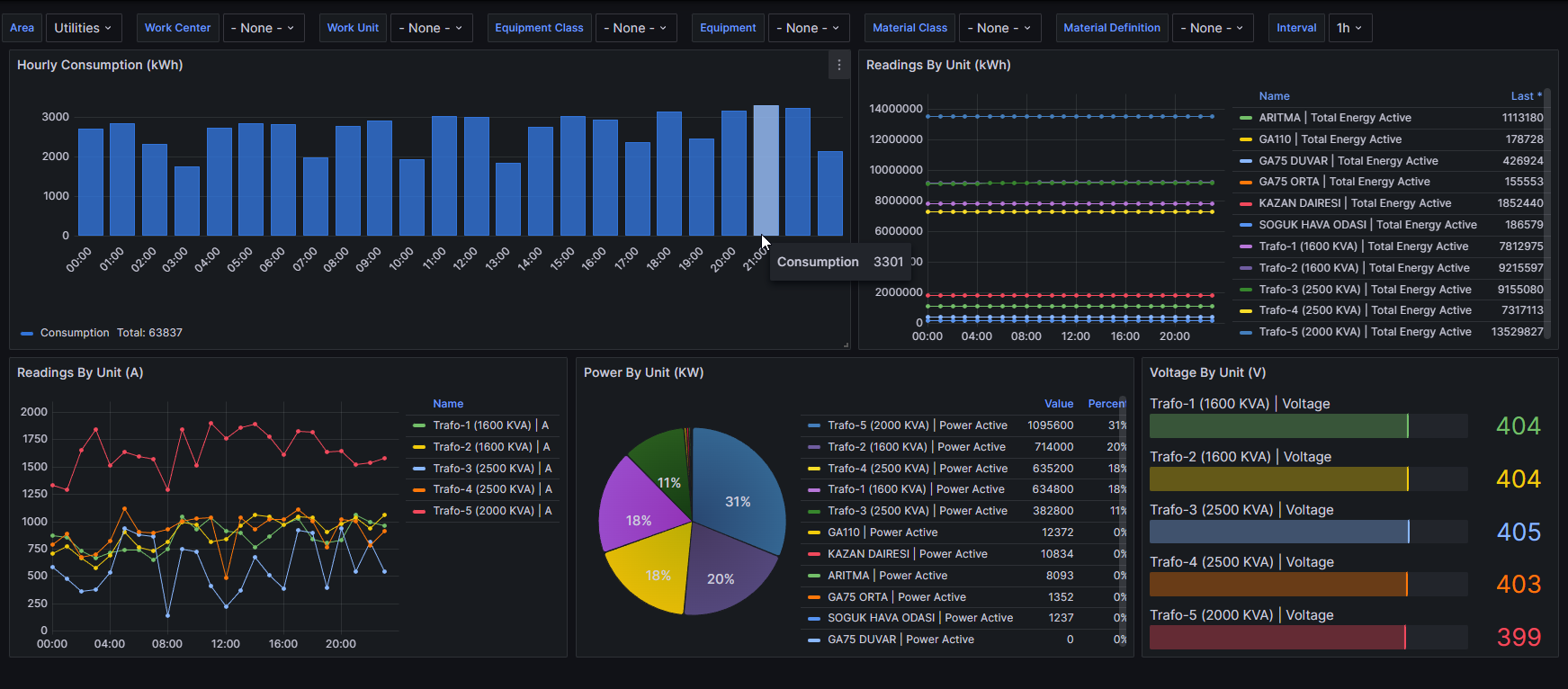Sort kWh readings legend by Name header
Screen dimensions: 1568x689
point(1274,96)
